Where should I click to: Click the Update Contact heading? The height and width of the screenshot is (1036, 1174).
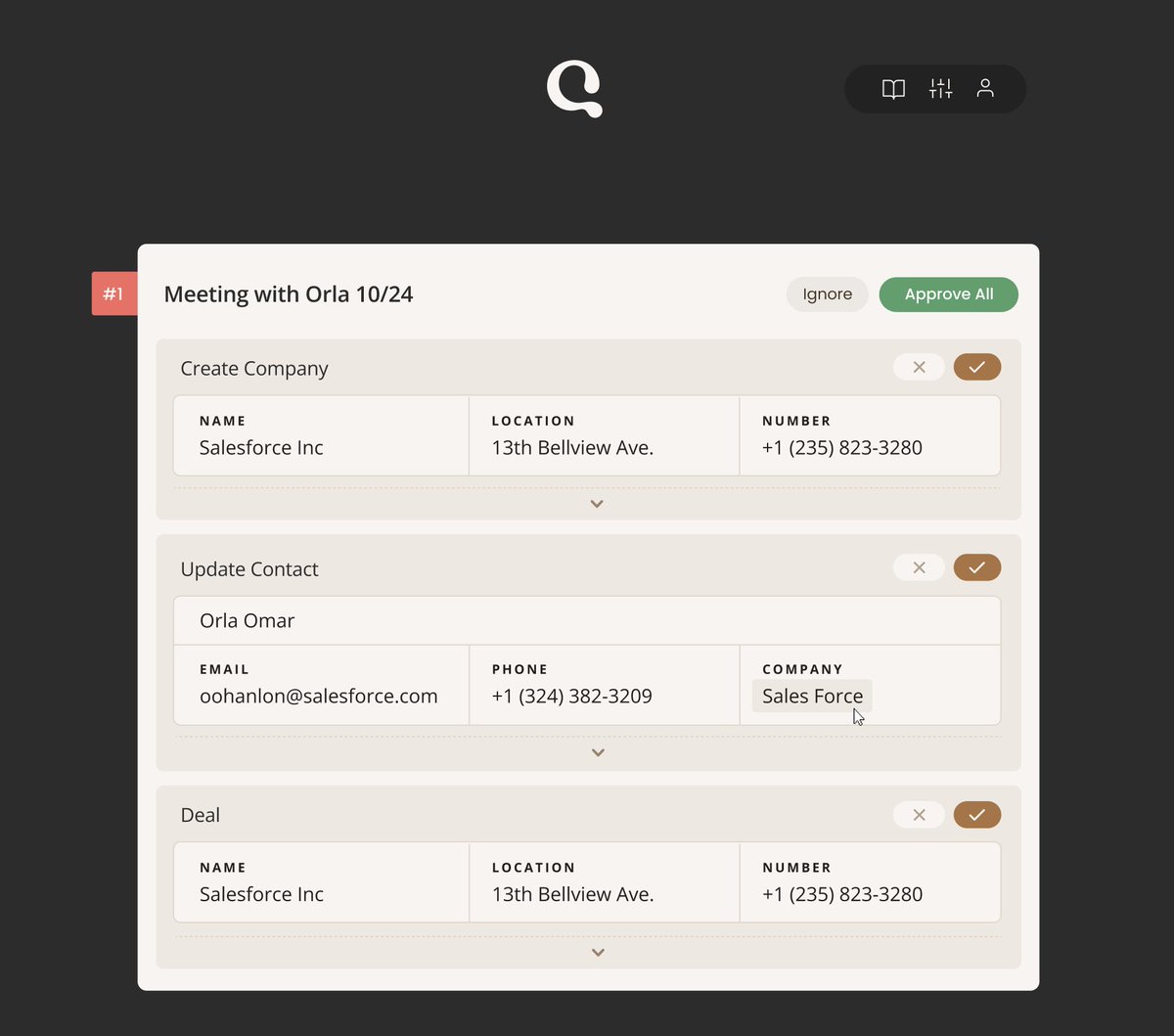249,569
